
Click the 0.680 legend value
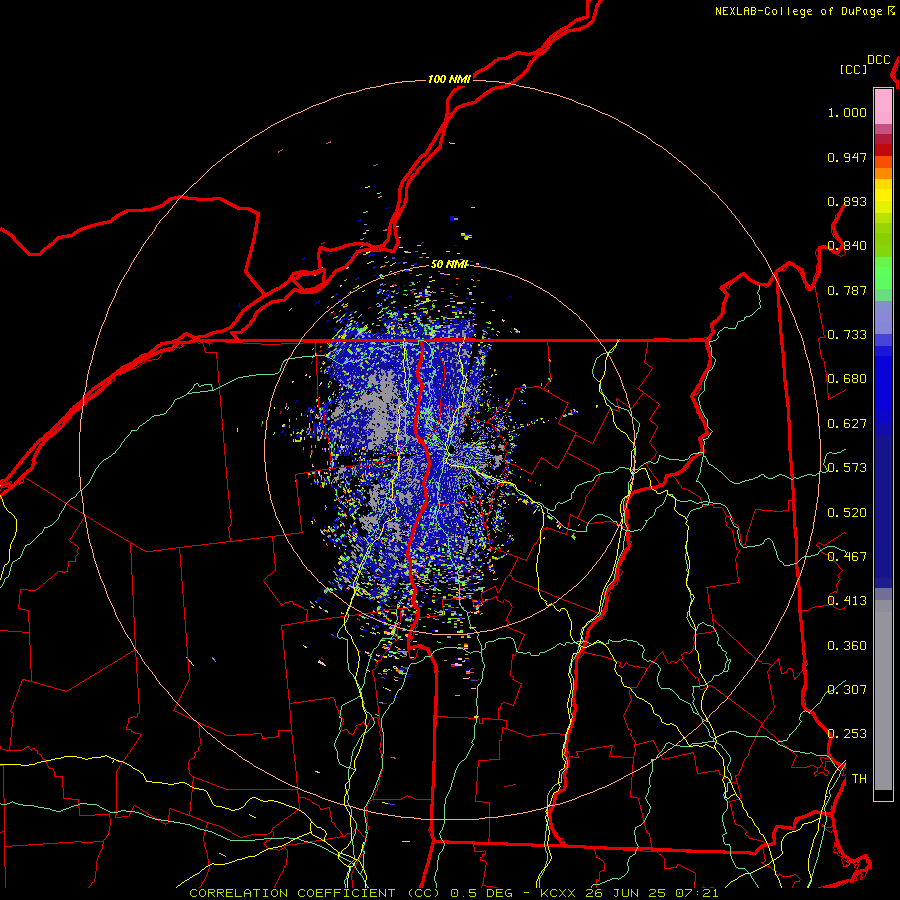(x=847, y=379)
